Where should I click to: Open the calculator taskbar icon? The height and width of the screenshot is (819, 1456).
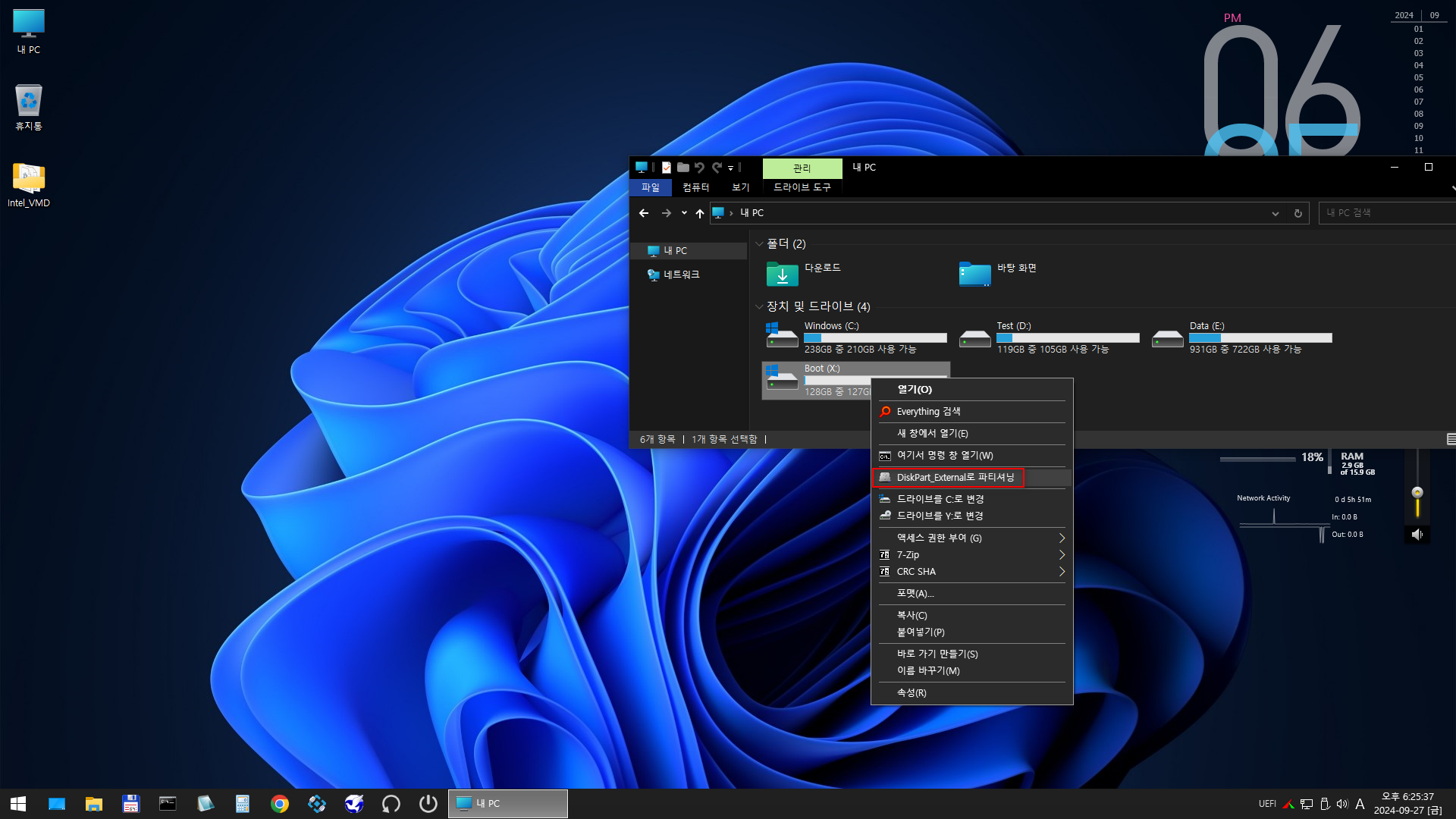click(x=242, y=804)
